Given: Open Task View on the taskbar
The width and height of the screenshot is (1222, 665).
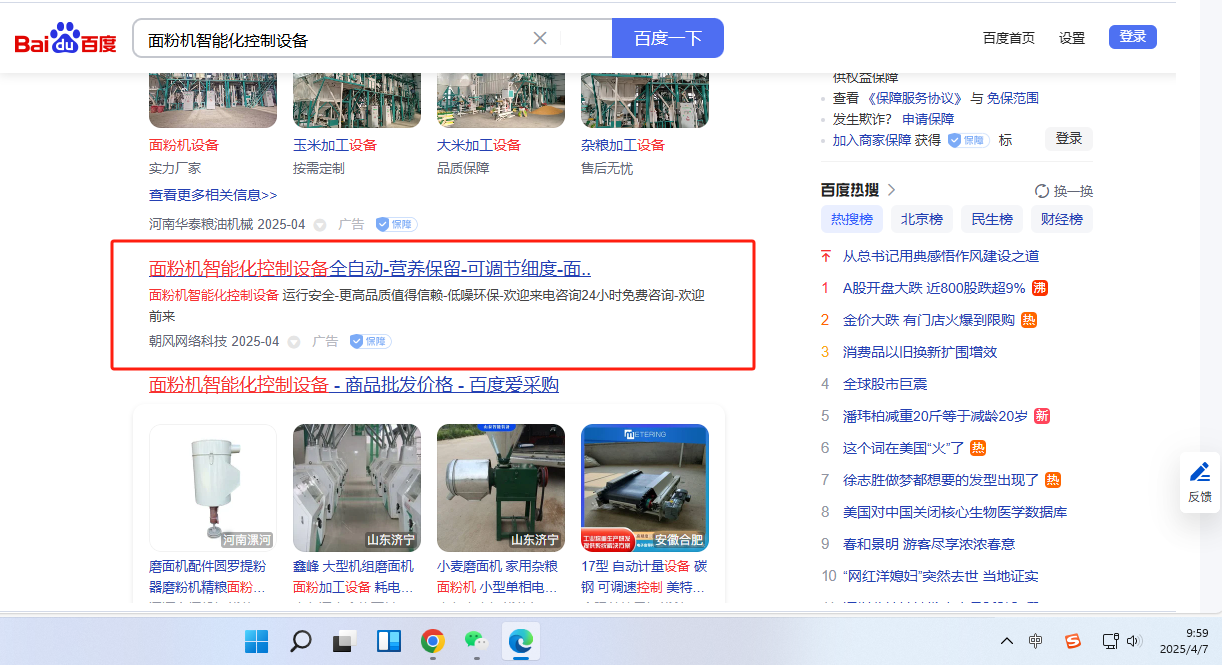Looking at the screenshot, I should 345,641.
